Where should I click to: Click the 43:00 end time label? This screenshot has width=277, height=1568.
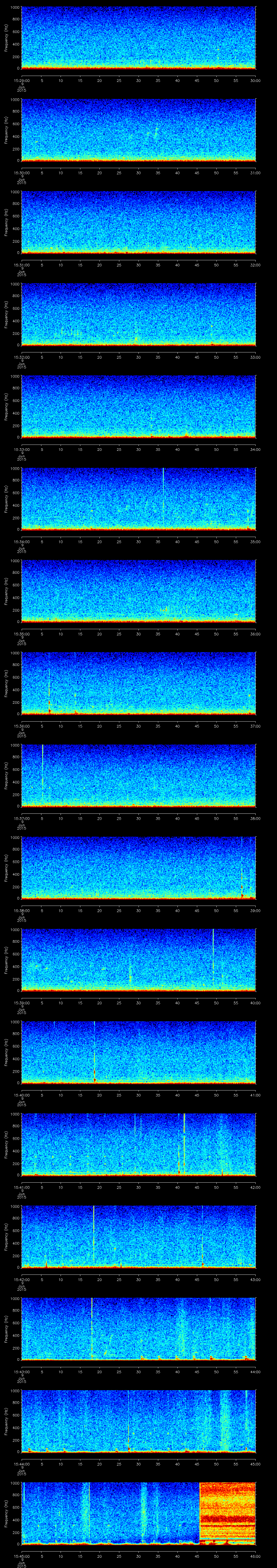(x=255, y=1279)
